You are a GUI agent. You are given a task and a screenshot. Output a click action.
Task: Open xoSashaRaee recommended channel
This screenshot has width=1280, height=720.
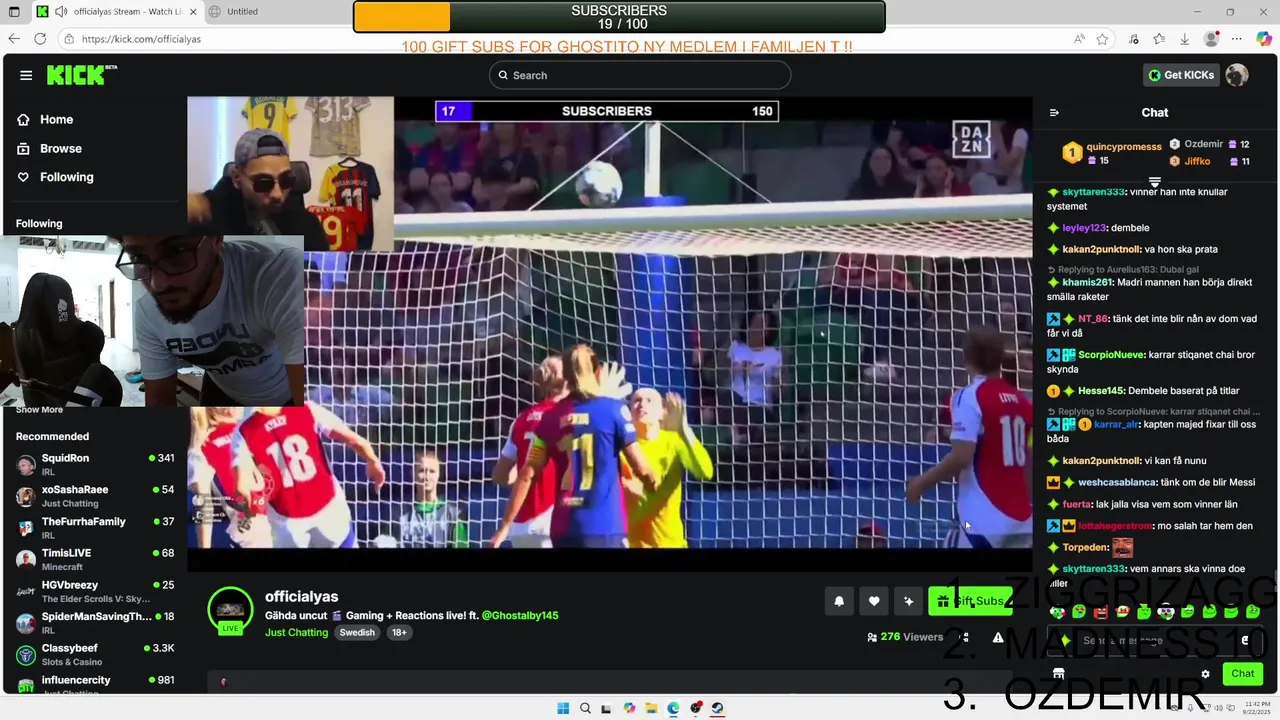click(95, 496)
